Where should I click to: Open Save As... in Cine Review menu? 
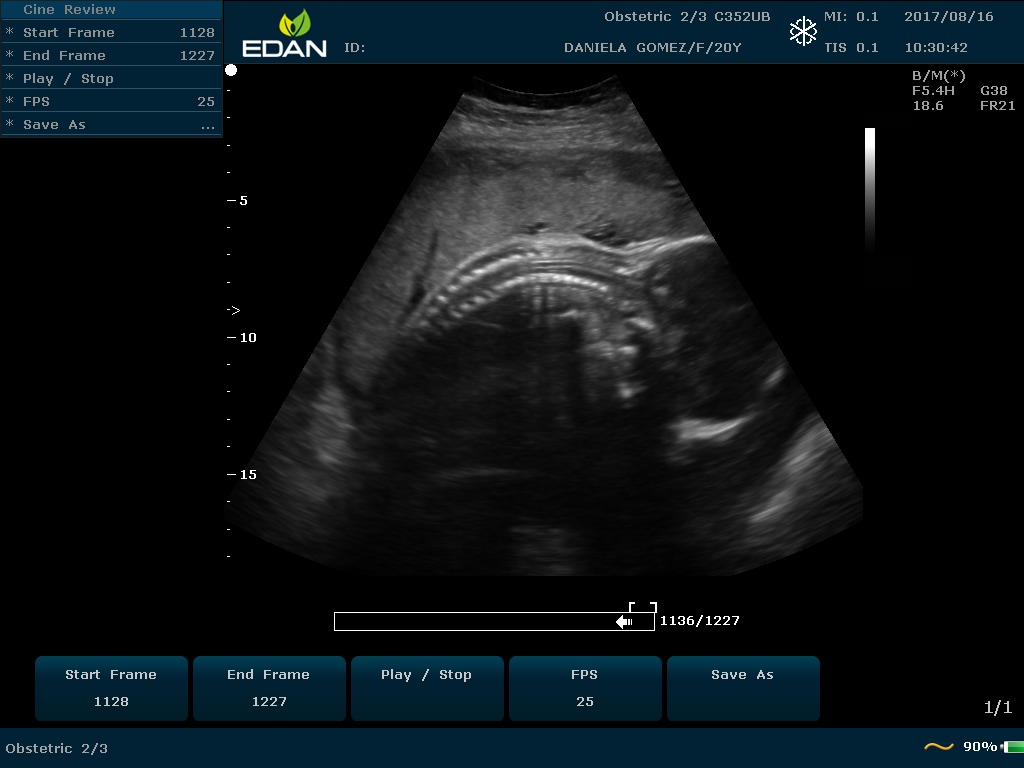click(x=111, y=124)
